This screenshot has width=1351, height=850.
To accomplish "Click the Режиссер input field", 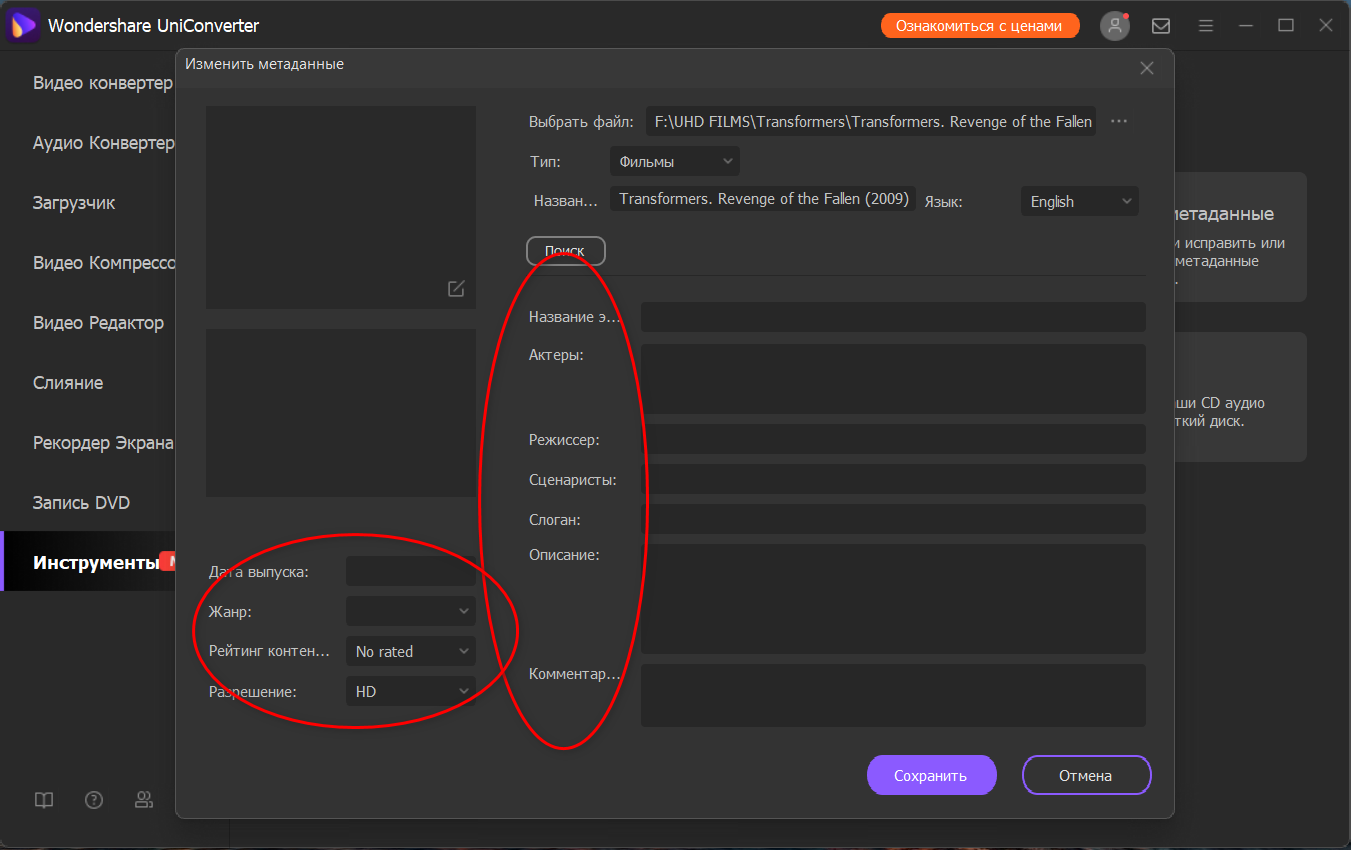I will click(x=893, y=439).
